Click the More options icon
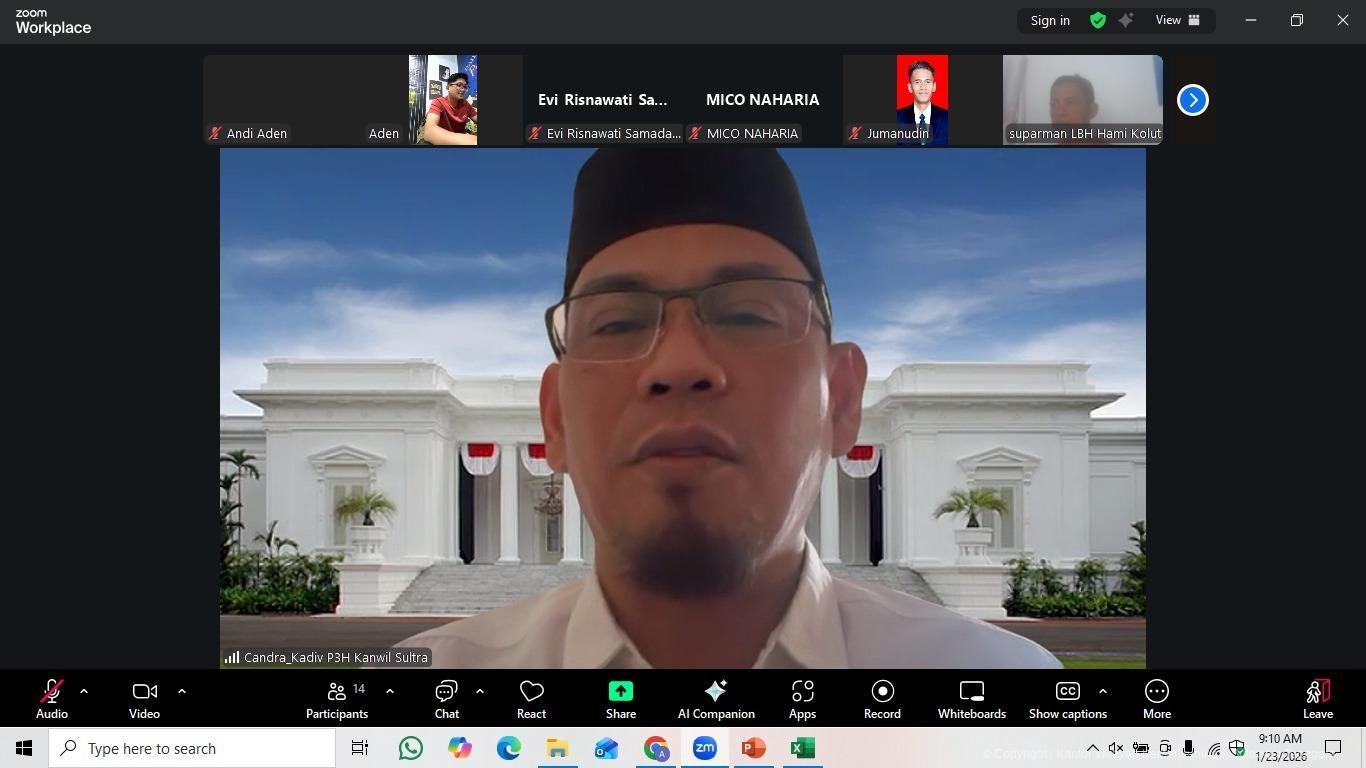This screenshot has height=768, width=1366. (x=1156, y=692)
